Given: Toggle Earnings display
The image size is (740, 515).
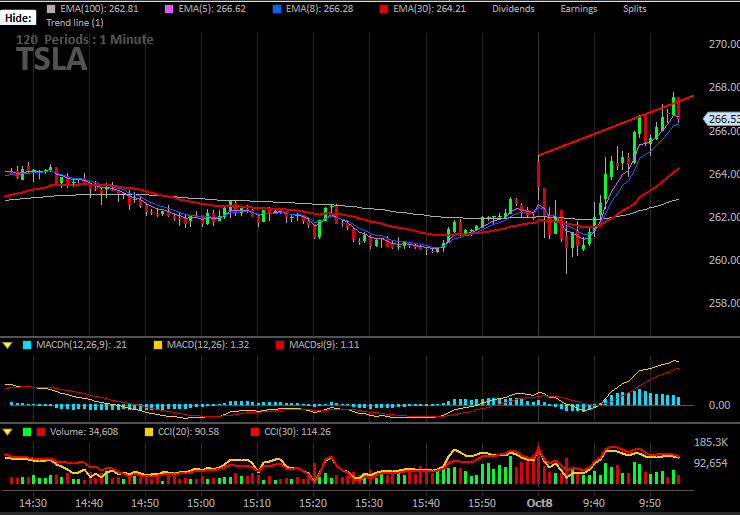Looking at the screenshot, I should coord(579,9).
